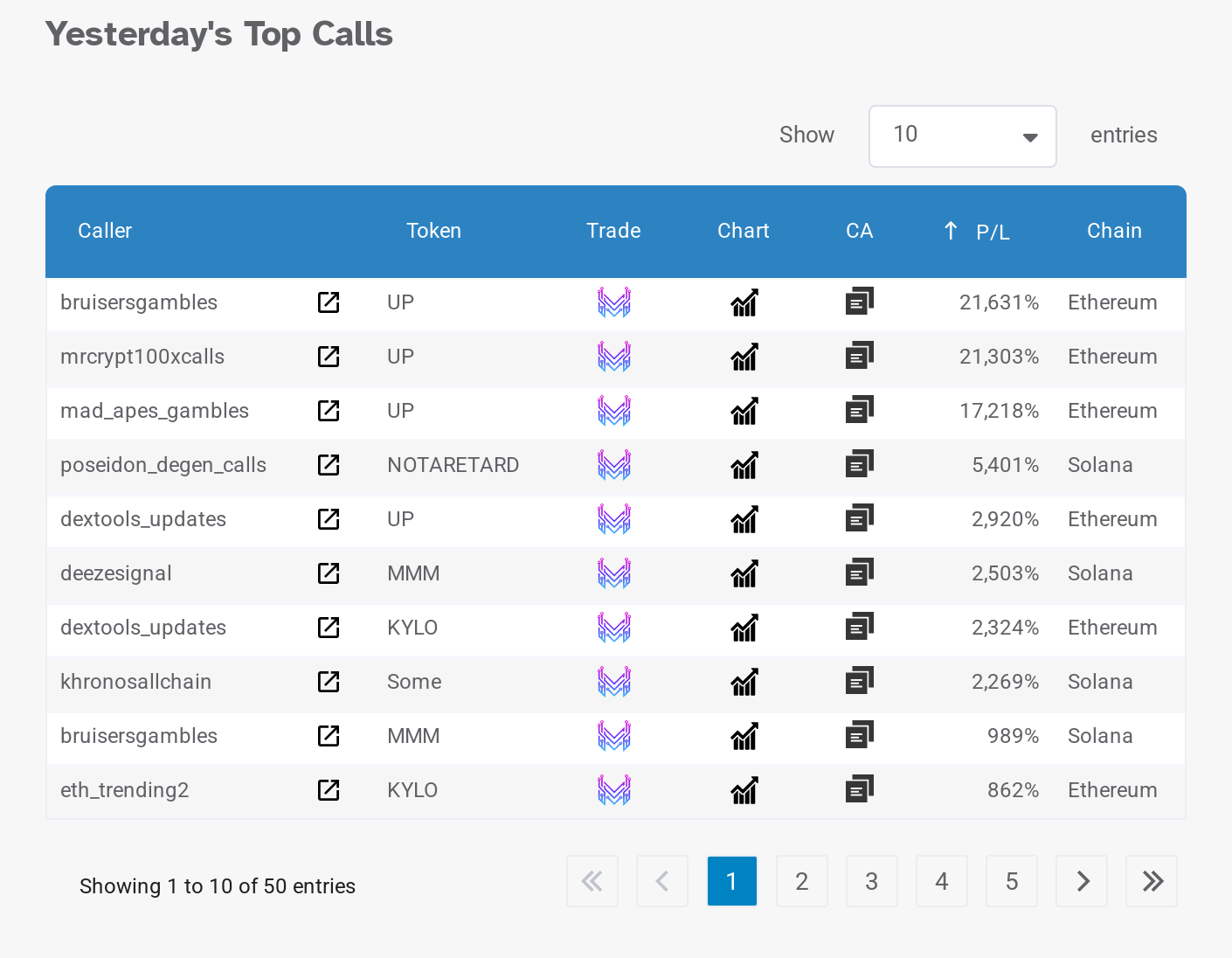Go to page 2 of results

pos(801,881)
